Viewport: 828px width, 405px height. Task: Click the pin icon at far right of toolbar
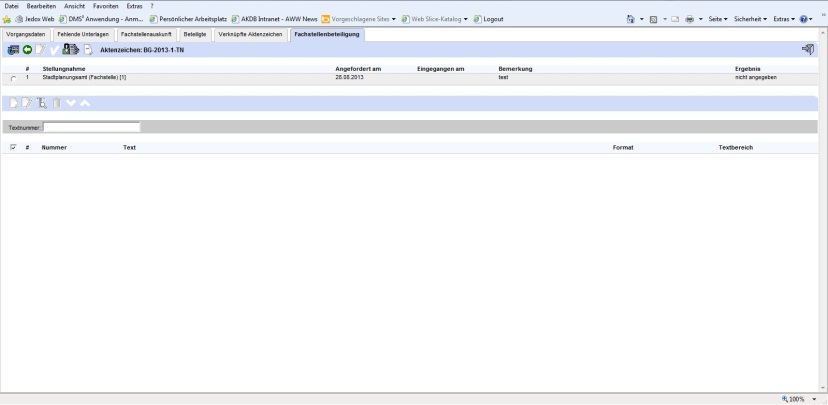tap(807, 50)
